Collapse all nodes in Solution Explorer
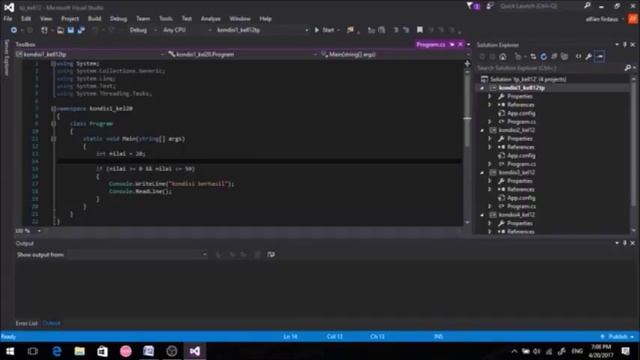Image resolution: width=640 pixels, height=360 pixels. pos(554,56)
